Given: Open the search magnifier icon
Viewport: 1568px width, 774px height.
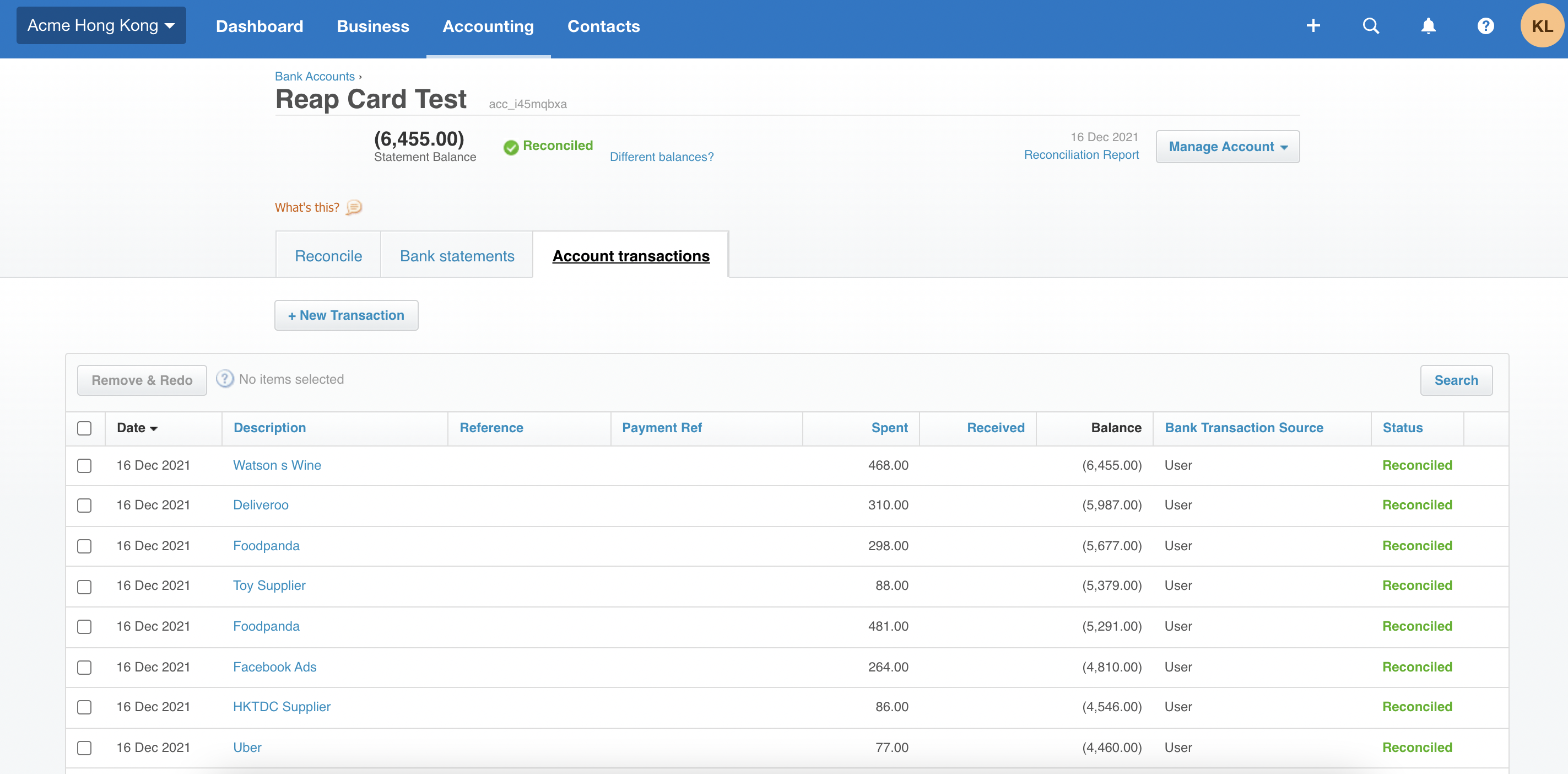Looking at the screenshot, I should tap(1370, 25).
